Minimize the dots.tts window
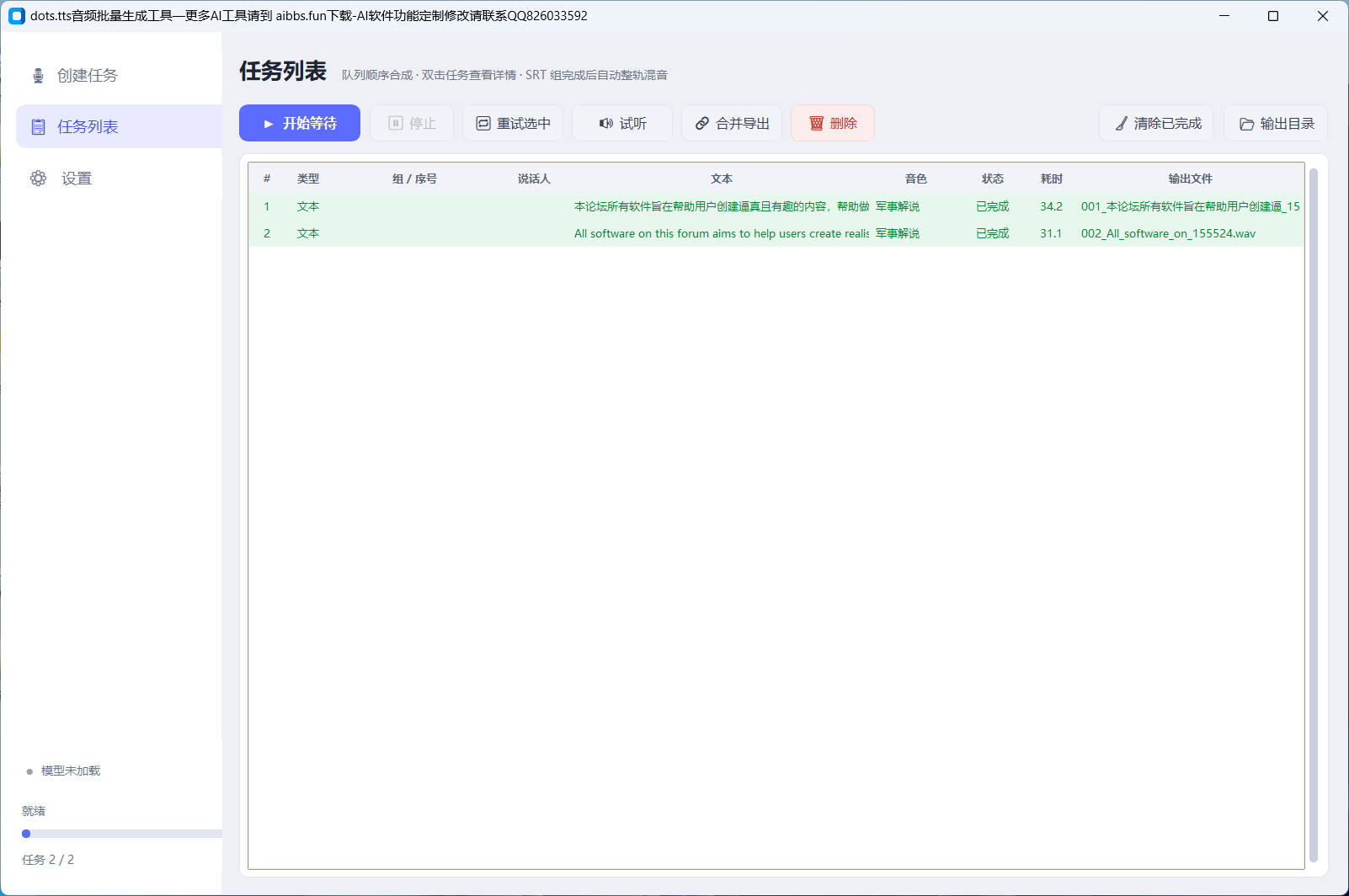The image size is (1349, 896). coord(1224,16)
